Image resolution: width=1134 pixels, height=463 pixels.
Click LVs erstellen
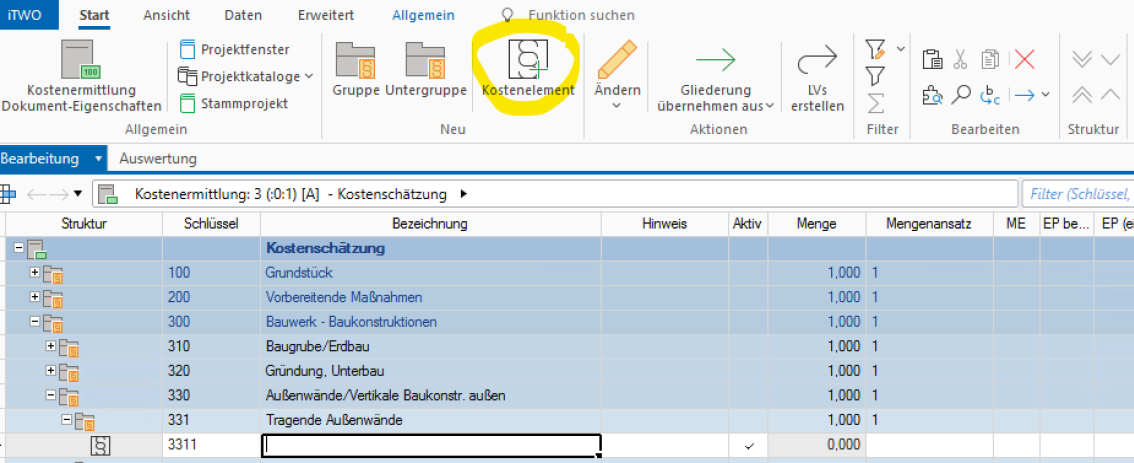tap(817, 78)
